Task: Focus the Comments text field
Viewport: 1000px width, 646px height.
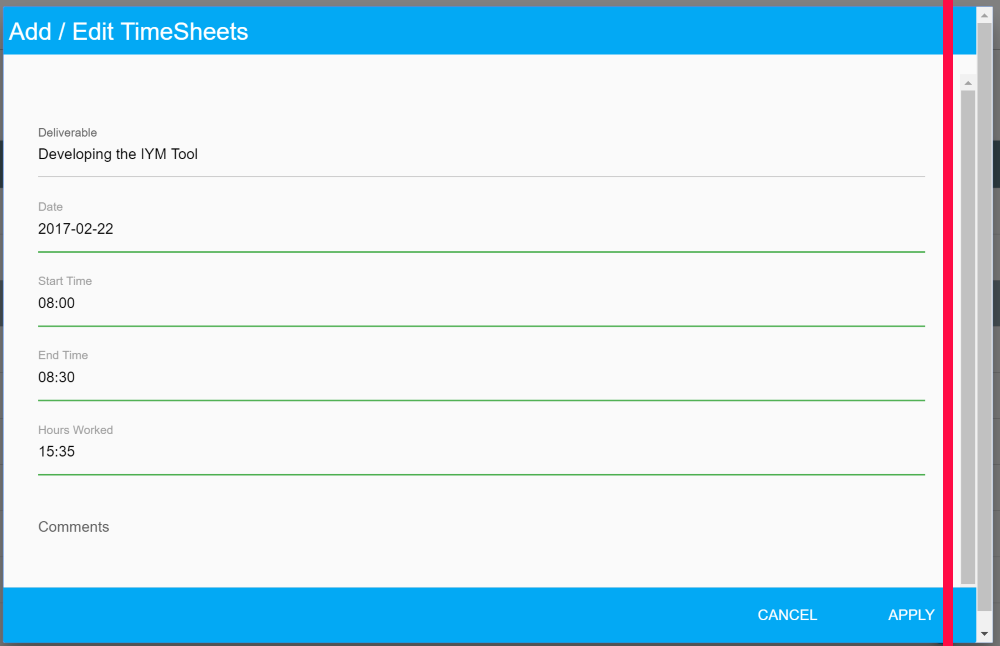Action: (x=480, y=527)
